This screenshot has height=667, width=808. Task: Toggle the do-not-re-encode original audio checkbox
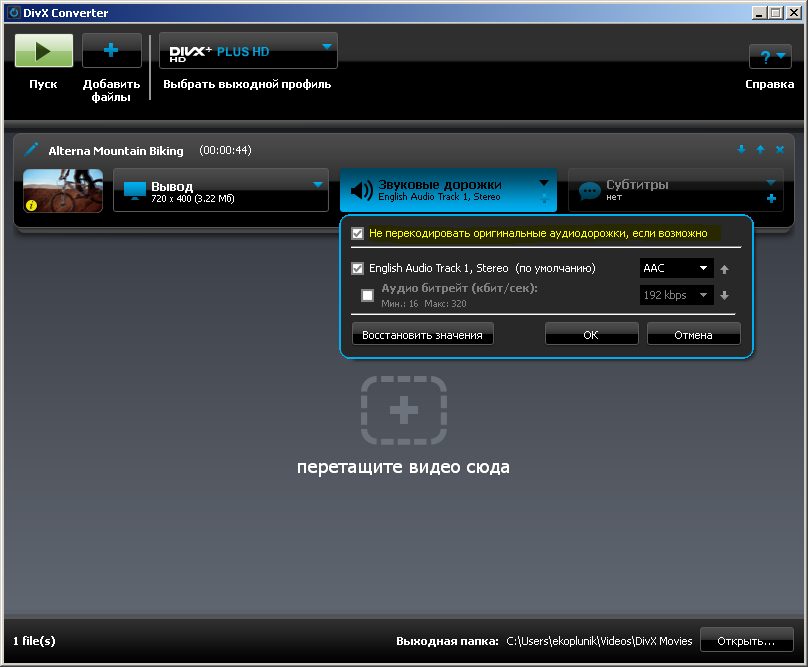[x=358, y=234]
